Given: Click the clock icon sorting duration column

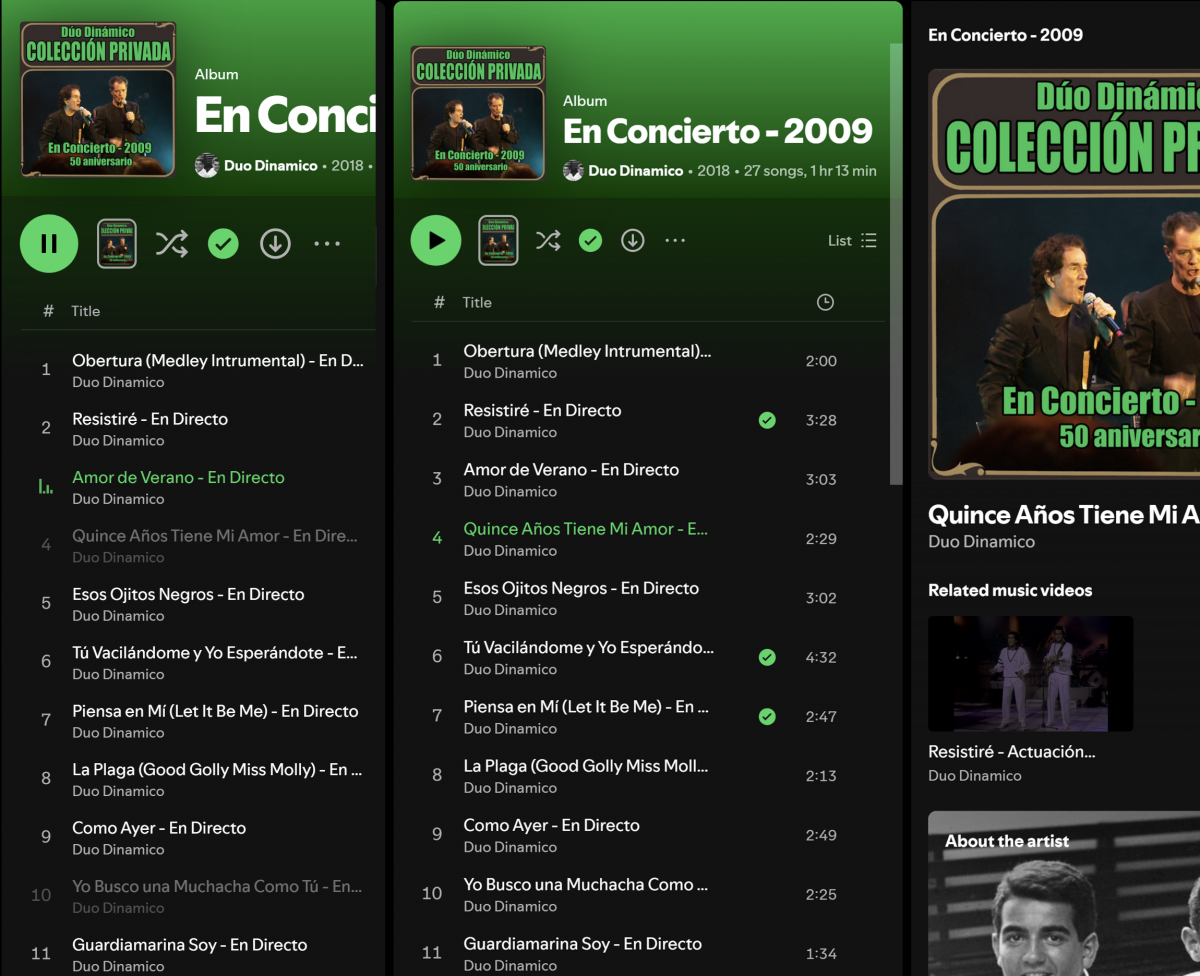Looking at the screenshot, I should [x=824, y=301].
